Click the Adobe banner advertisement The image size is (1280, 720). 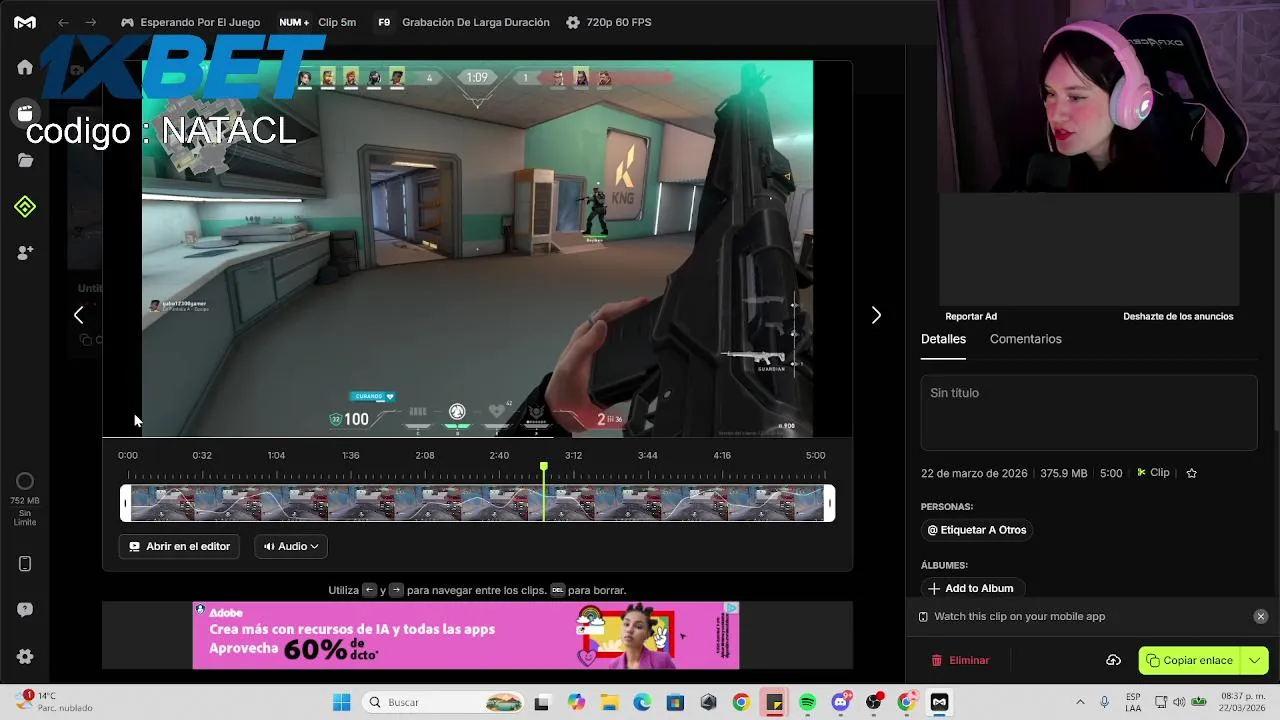[466, 635]
